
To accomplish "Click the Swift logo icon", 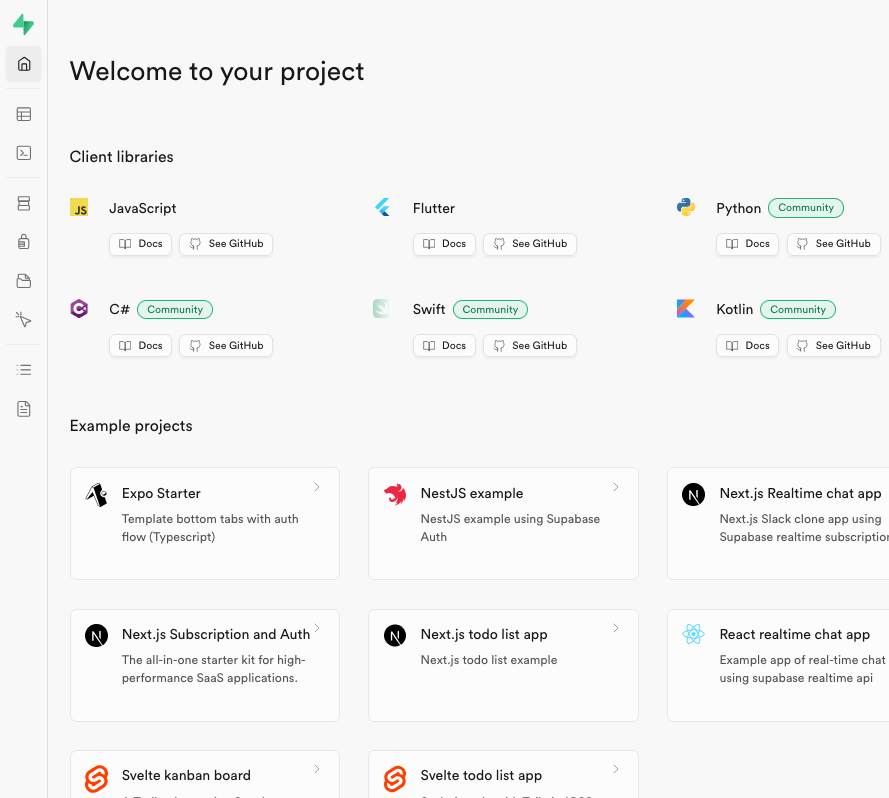I will (x=382, y=309).
